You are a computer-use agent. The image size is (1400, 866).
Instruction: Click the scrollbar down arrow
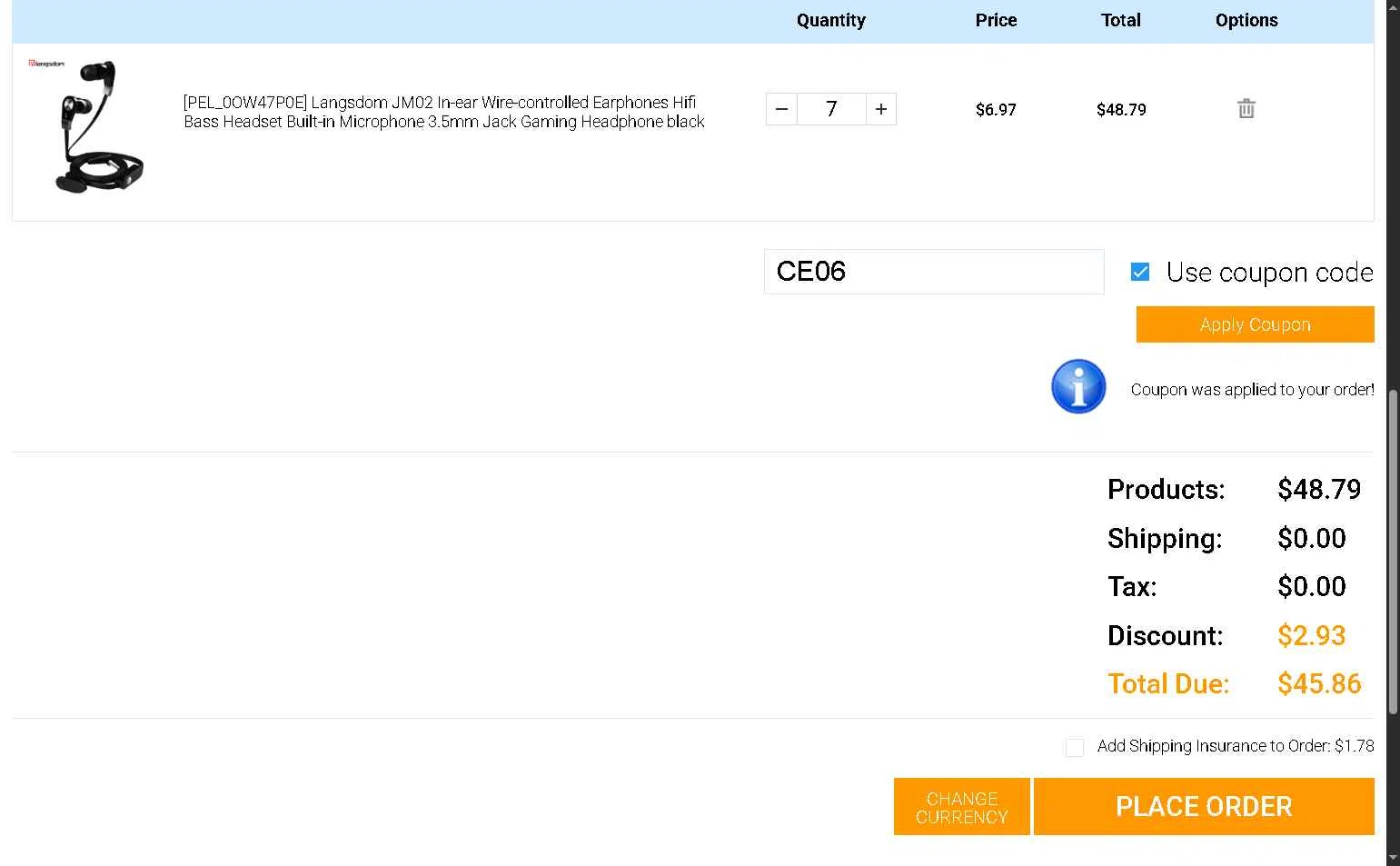(x=1393, y=858)
